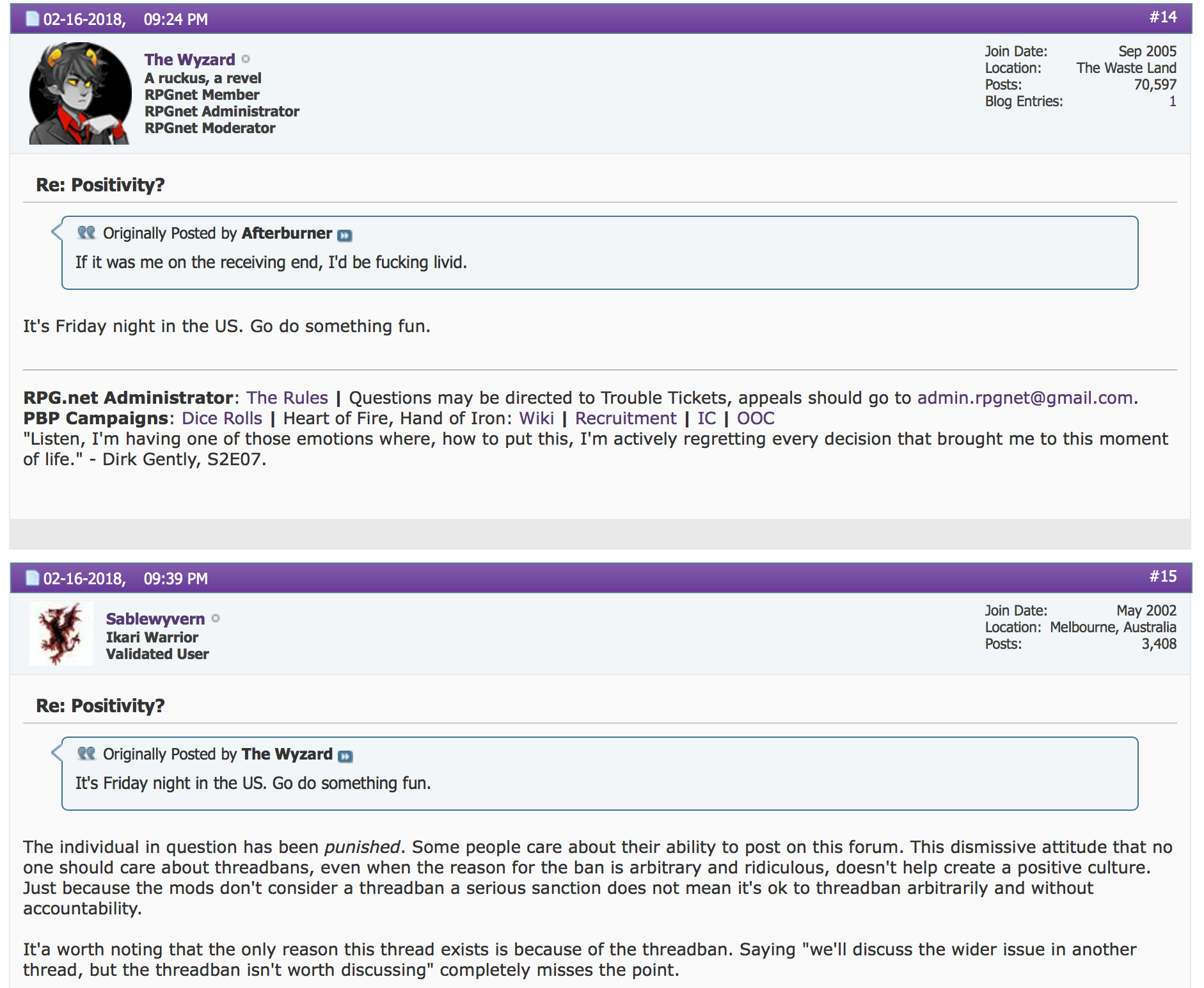View original post arrow next to Afterburner
Screen dimensions: 1204x988
coord(345,235)
